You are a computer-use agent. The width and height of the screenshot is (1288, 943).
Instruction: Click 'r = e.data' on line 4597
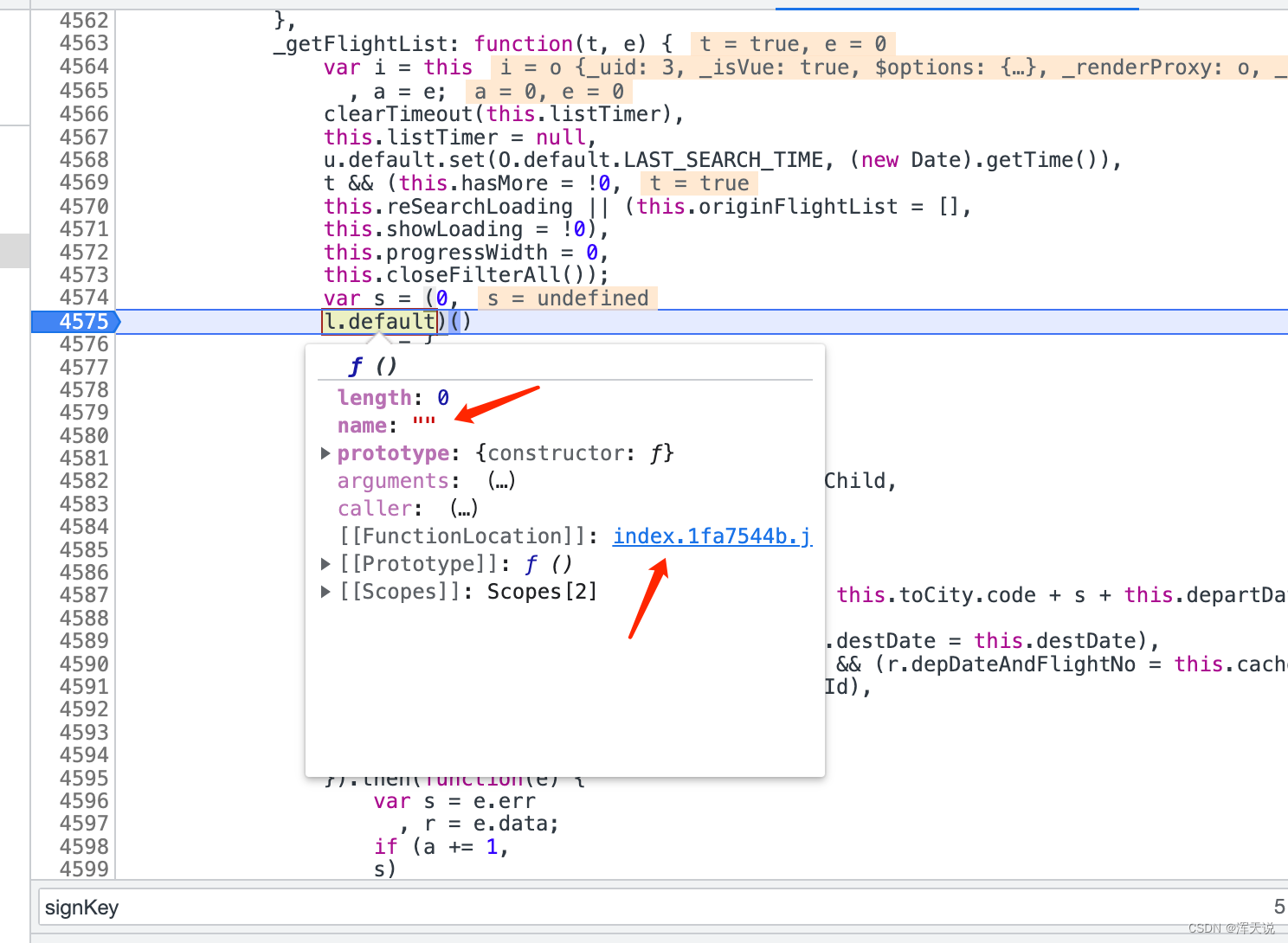point(485,824)
